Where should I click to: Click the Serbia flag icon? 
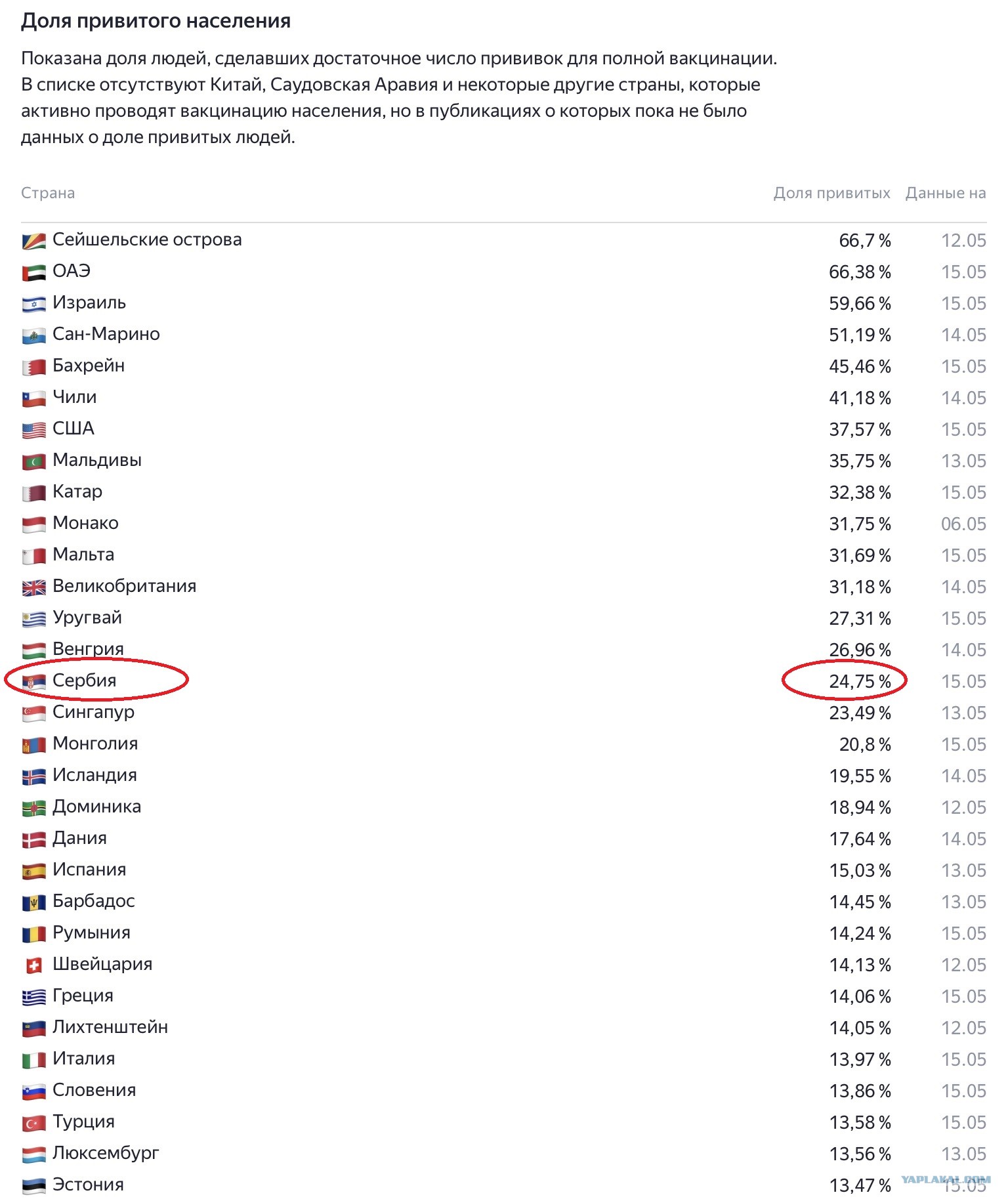tap(34, 682)
